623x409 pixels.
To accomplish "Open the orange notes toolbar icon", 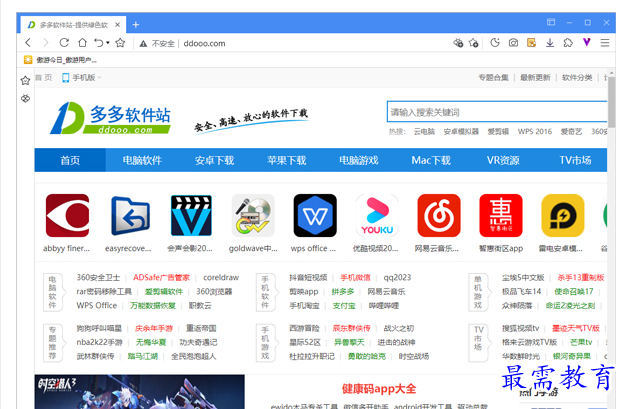I will (x=531, y=43).
